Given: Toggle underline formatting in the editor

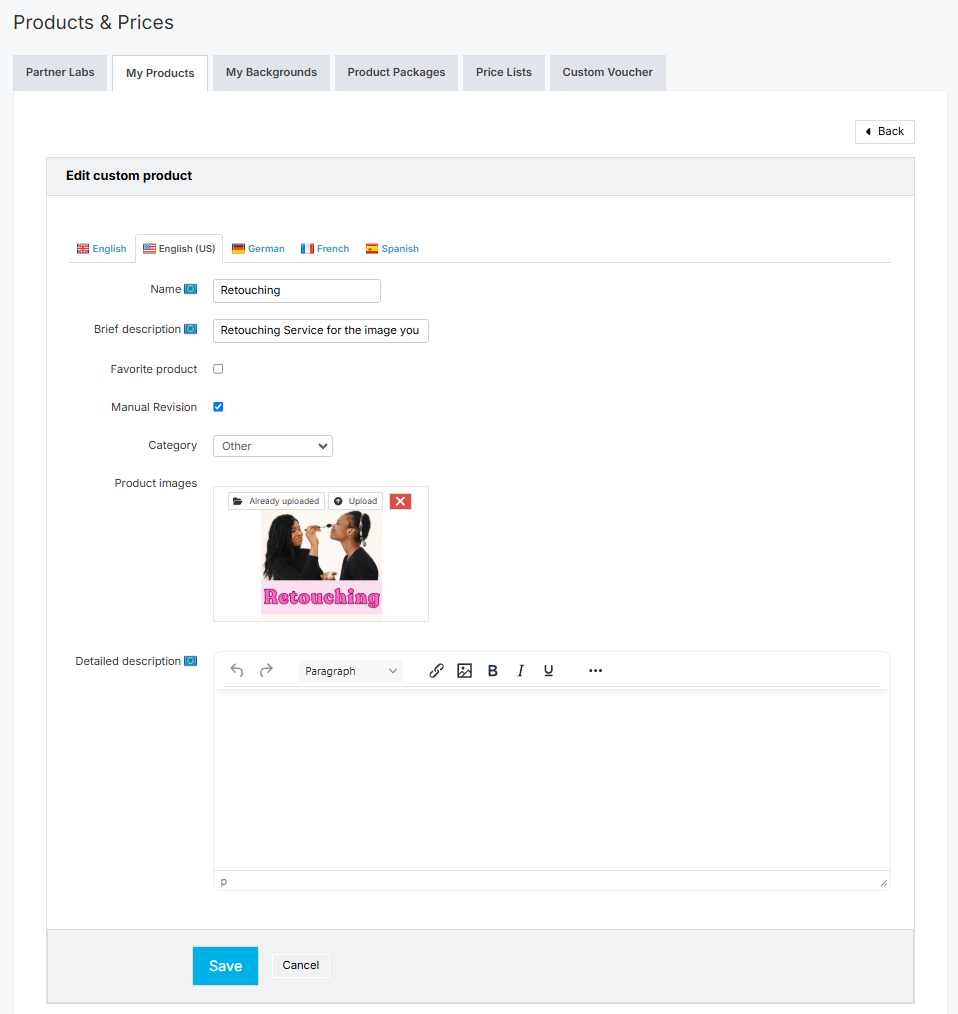Looking at the screenshot, I should pyautogui.click(x=549, y=671).
